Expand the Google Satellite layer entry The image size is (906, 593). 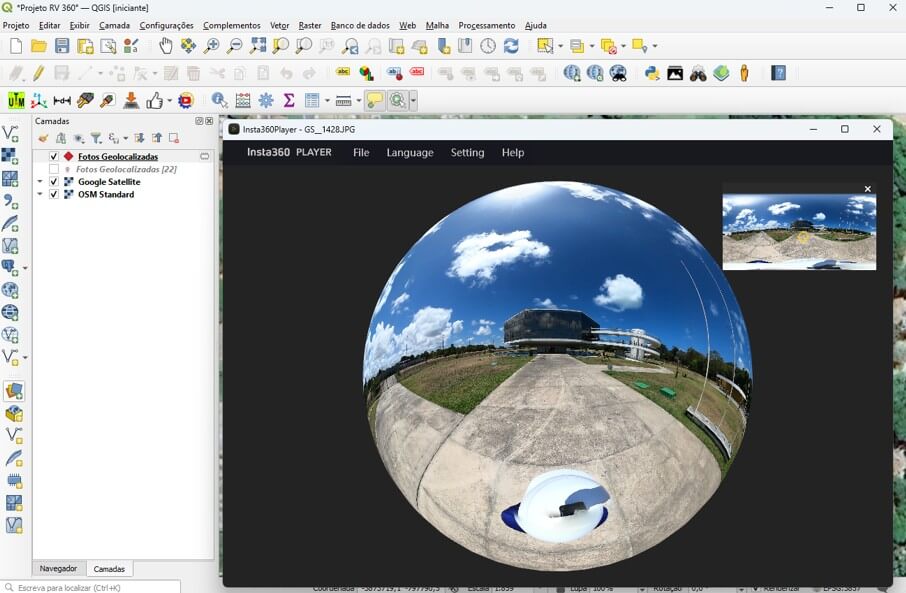40,181
